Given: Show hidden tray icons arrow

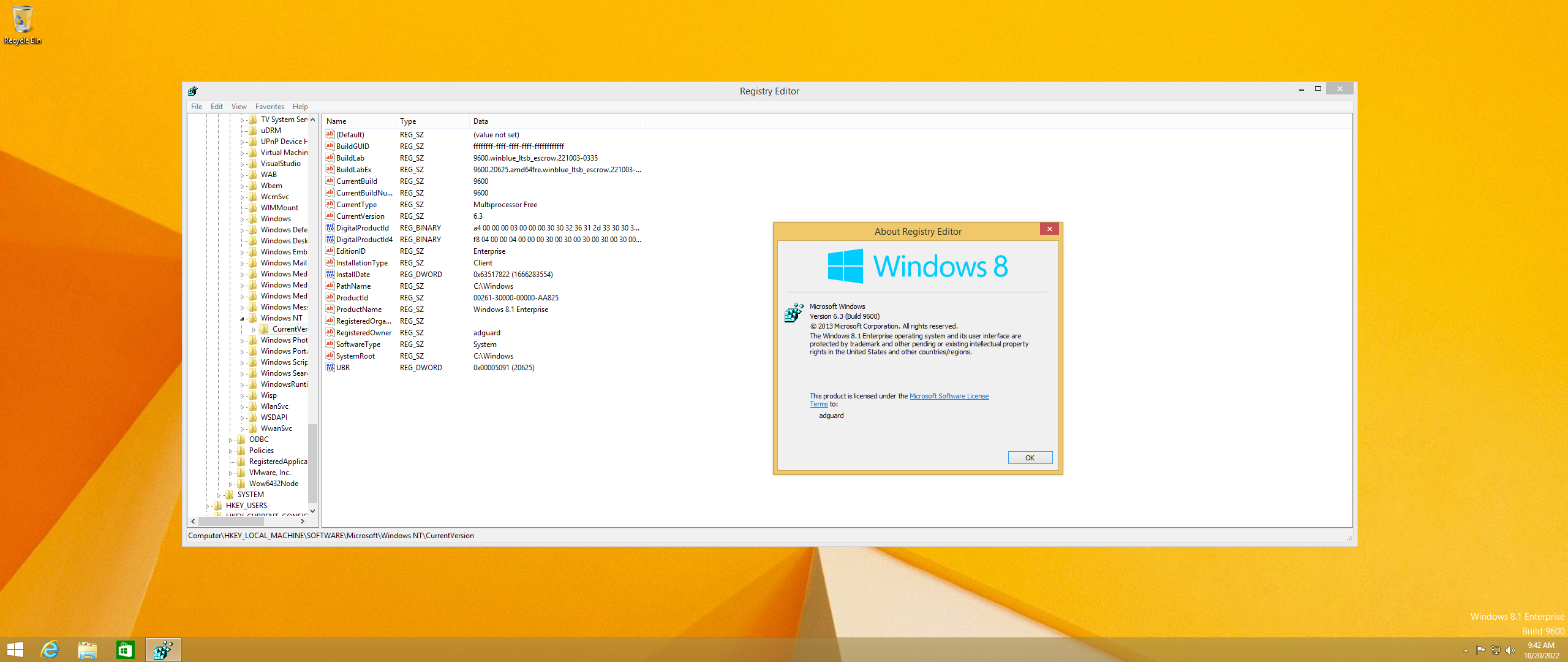Looking at the screenshot, I should [1466, 650].
